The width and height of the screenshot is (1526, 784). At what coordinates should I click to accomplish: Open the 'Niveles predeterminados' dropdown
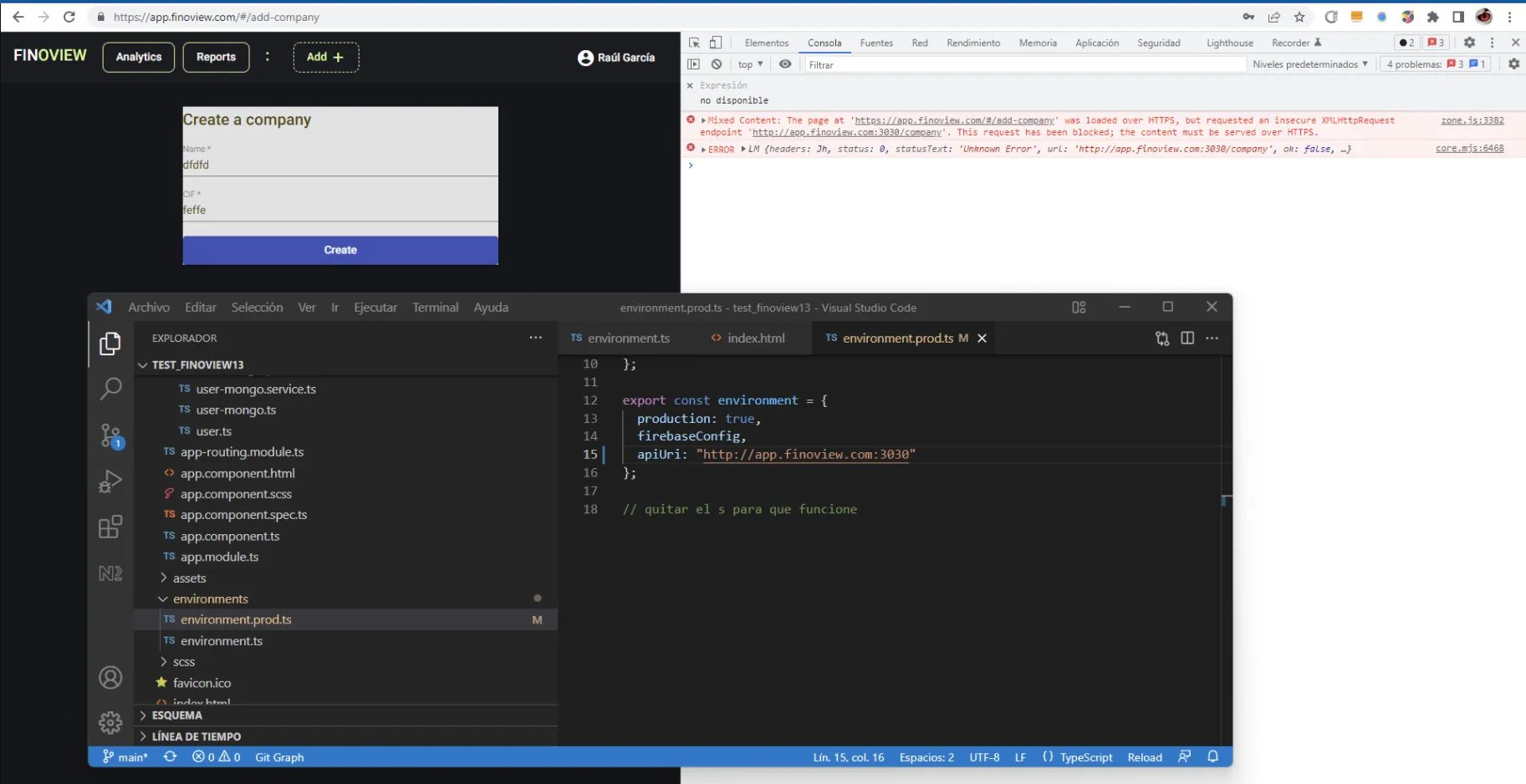pos(1309,64)
